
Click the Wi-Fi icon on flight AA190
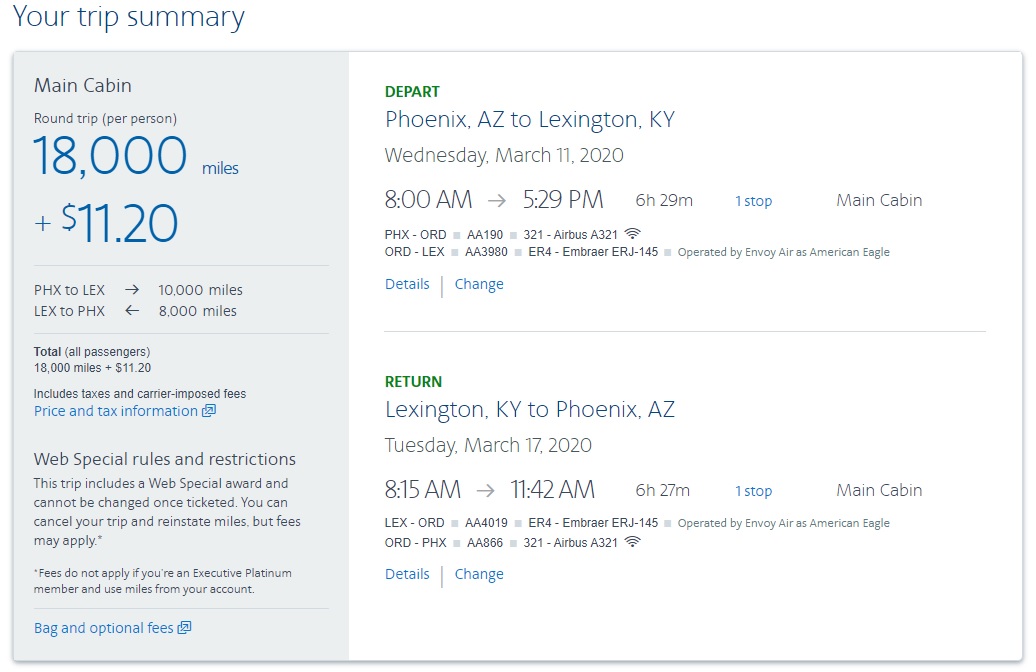click(633, 234)
